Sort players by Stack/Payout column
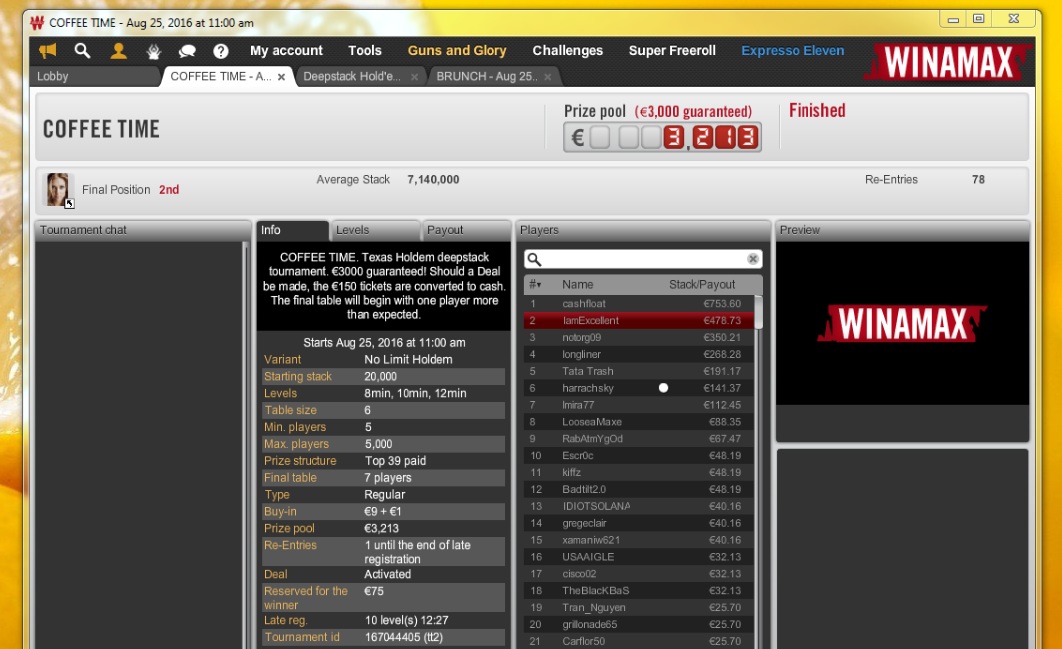1062x649 pixels. point(702,285)
